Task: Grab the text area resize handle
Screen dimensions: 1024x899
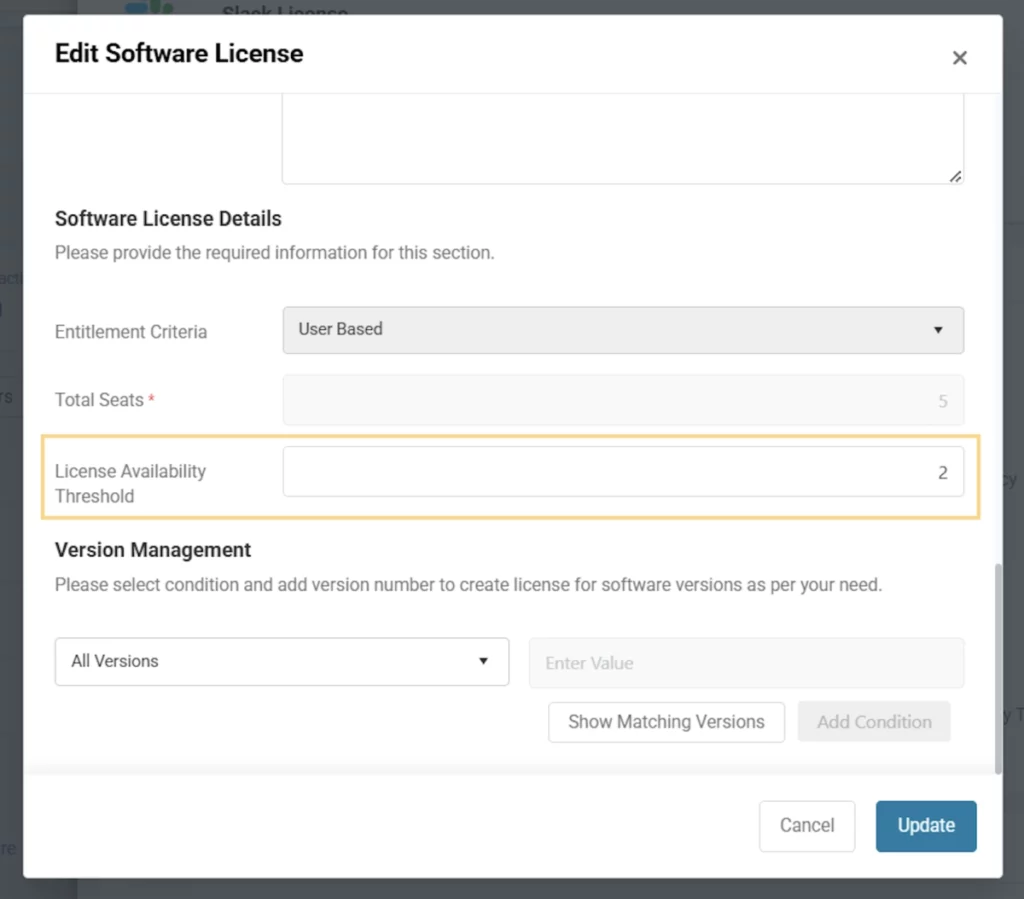Action: click(x=955, y=176)
